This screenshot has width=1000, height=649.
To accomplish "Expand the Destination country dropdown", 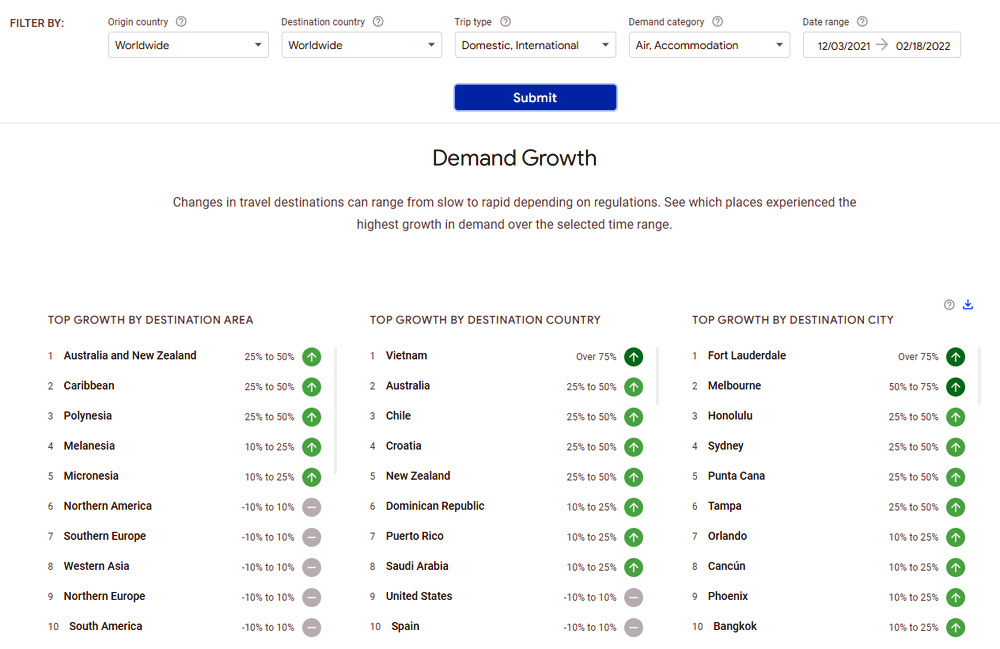I will [361, 45].
